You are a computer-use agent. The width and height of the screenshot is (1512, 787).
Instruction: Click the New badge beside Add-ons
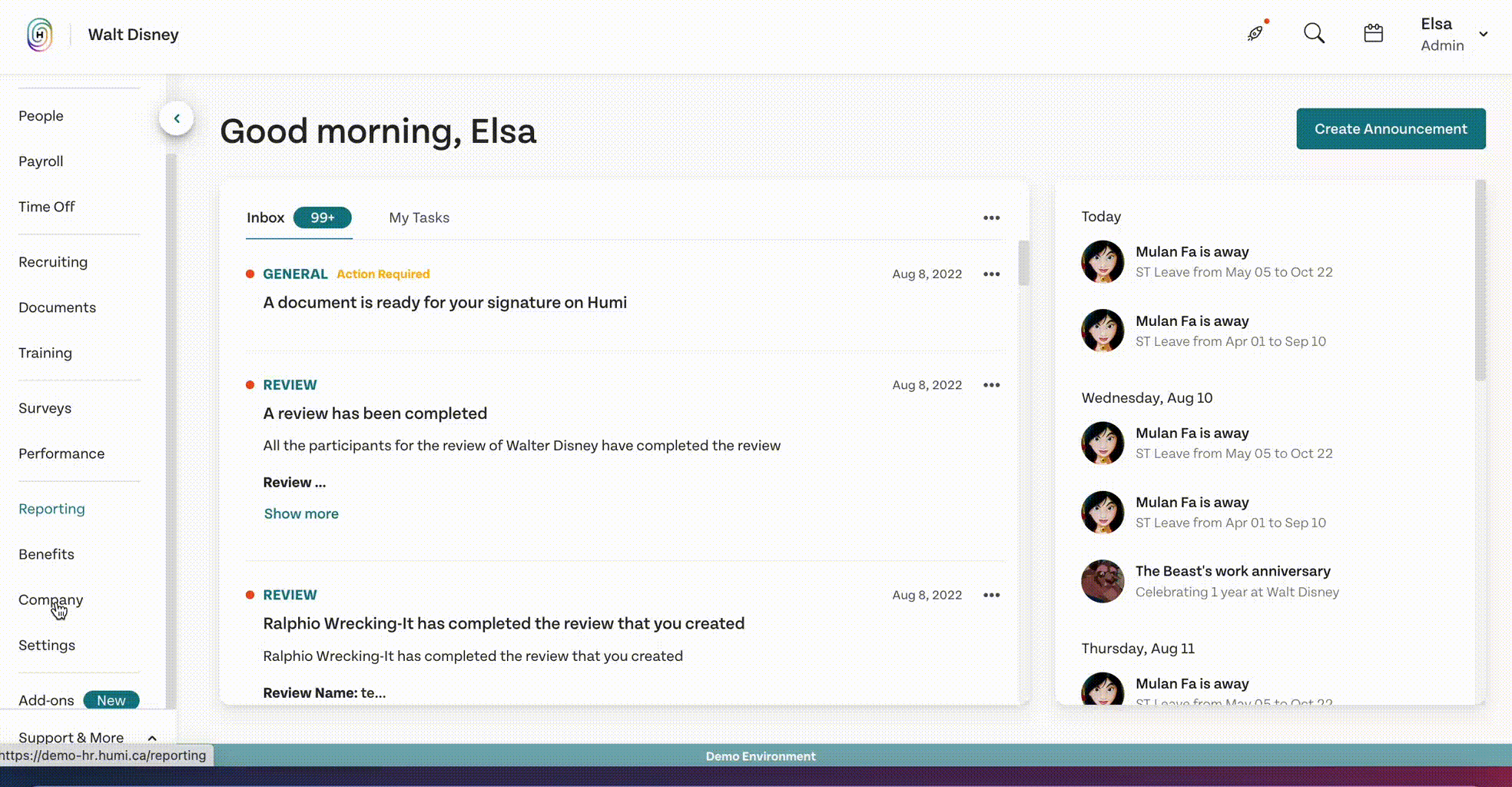[x=111, y=700]
